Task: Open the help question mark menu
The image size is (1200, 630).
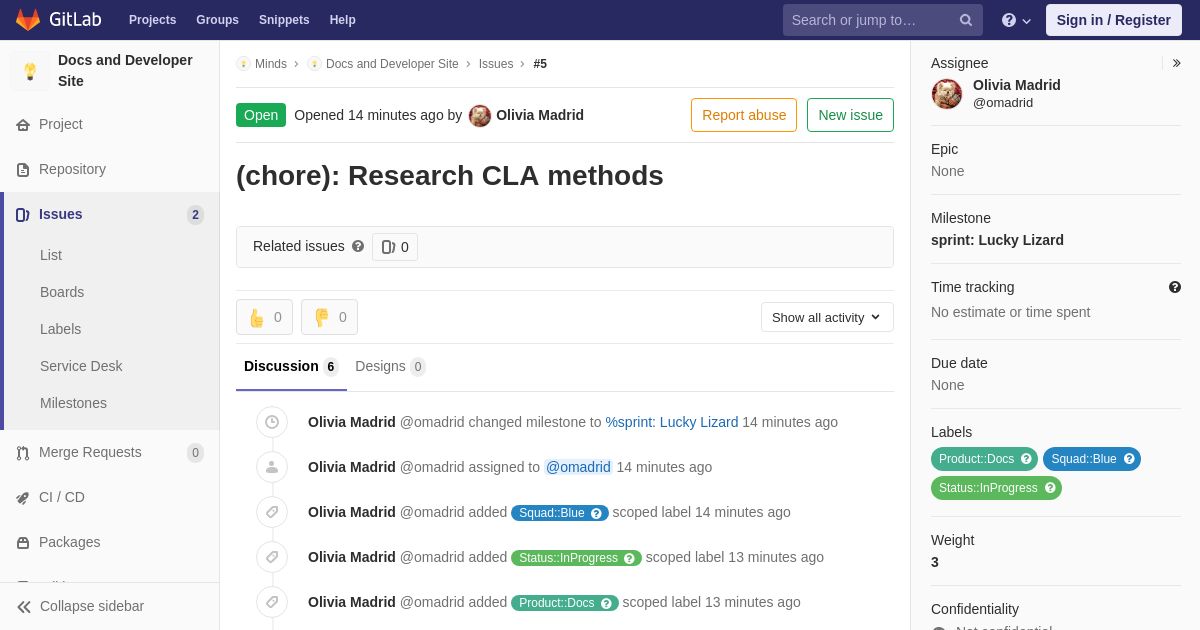Action: click(x=1016, y=20)
